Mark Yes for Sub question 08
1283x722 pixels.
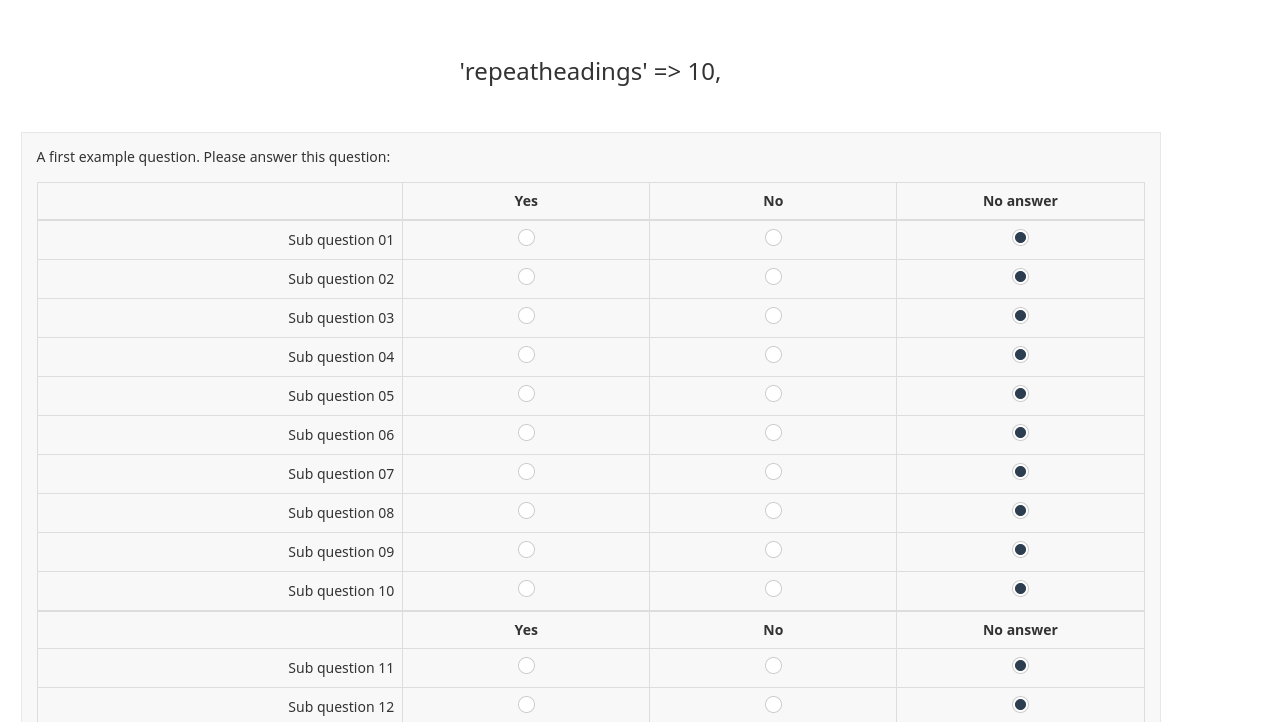526,511
